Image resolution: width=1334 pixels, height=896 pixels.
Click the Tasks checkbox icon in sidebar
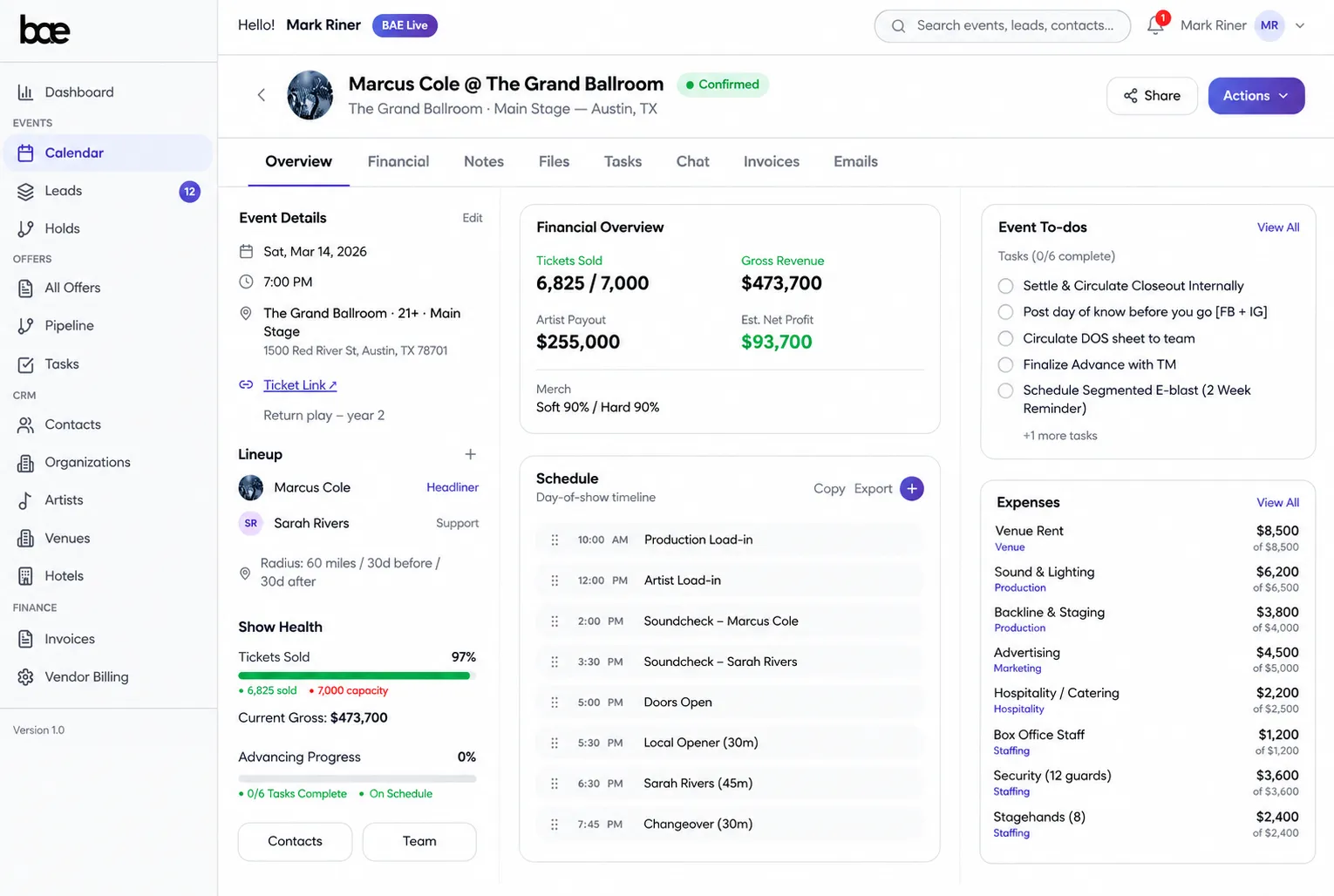point(25,364)
